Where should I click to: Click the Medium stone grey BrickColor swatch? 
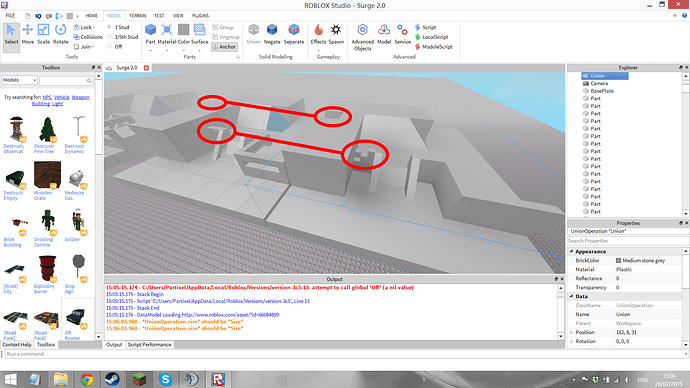click(618, 261)
